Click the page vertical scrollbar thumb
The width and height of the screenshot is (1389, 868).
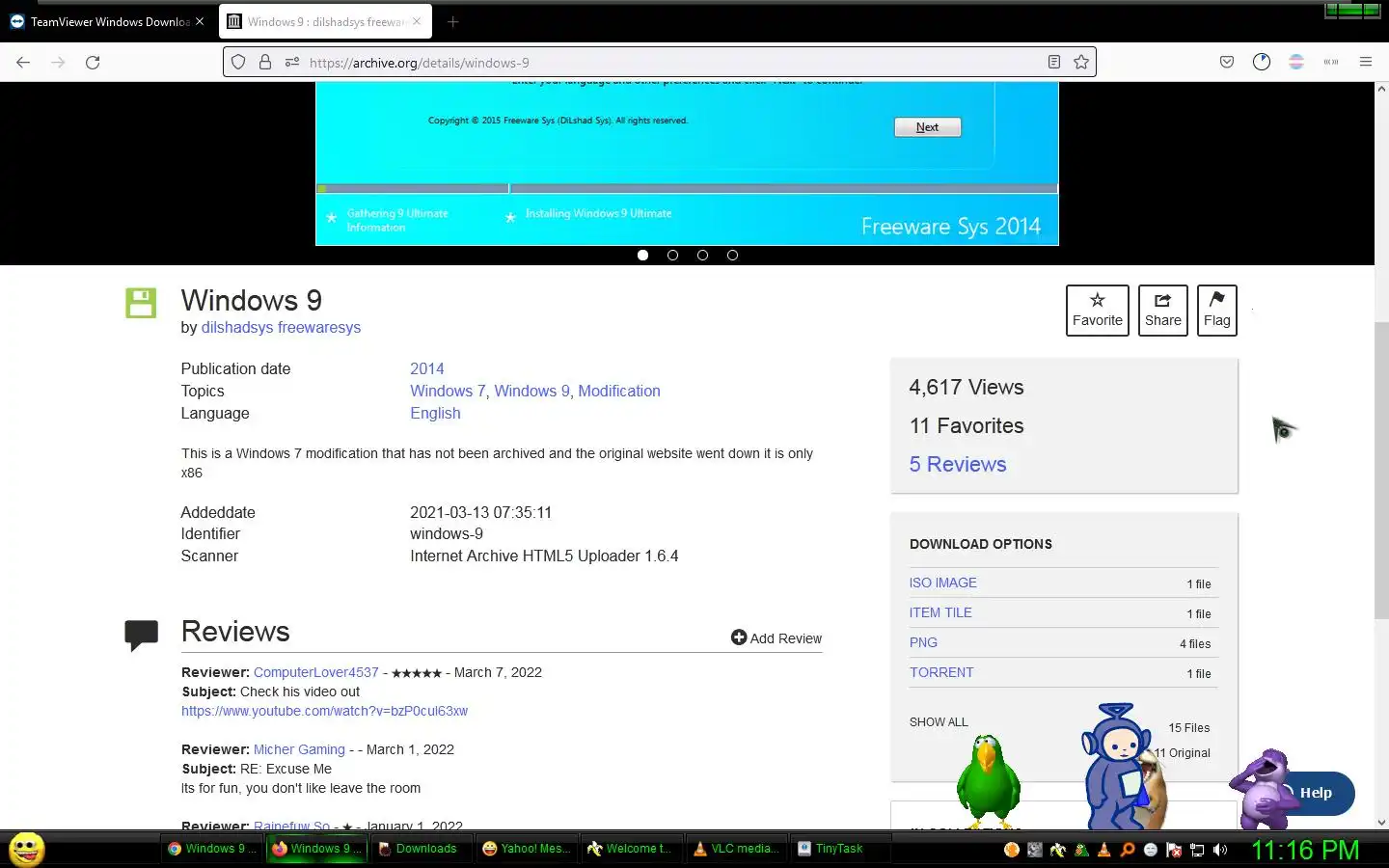(1381, 471)
